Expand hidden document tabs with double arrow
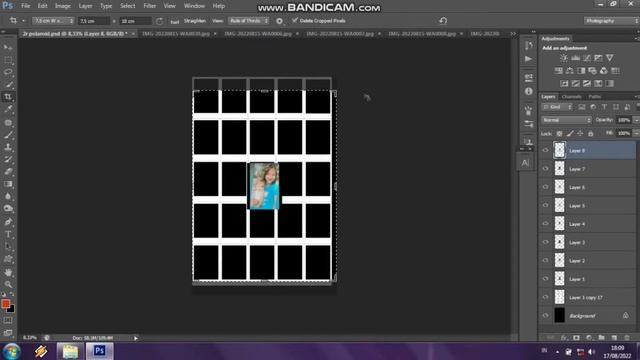 [513, 34]
